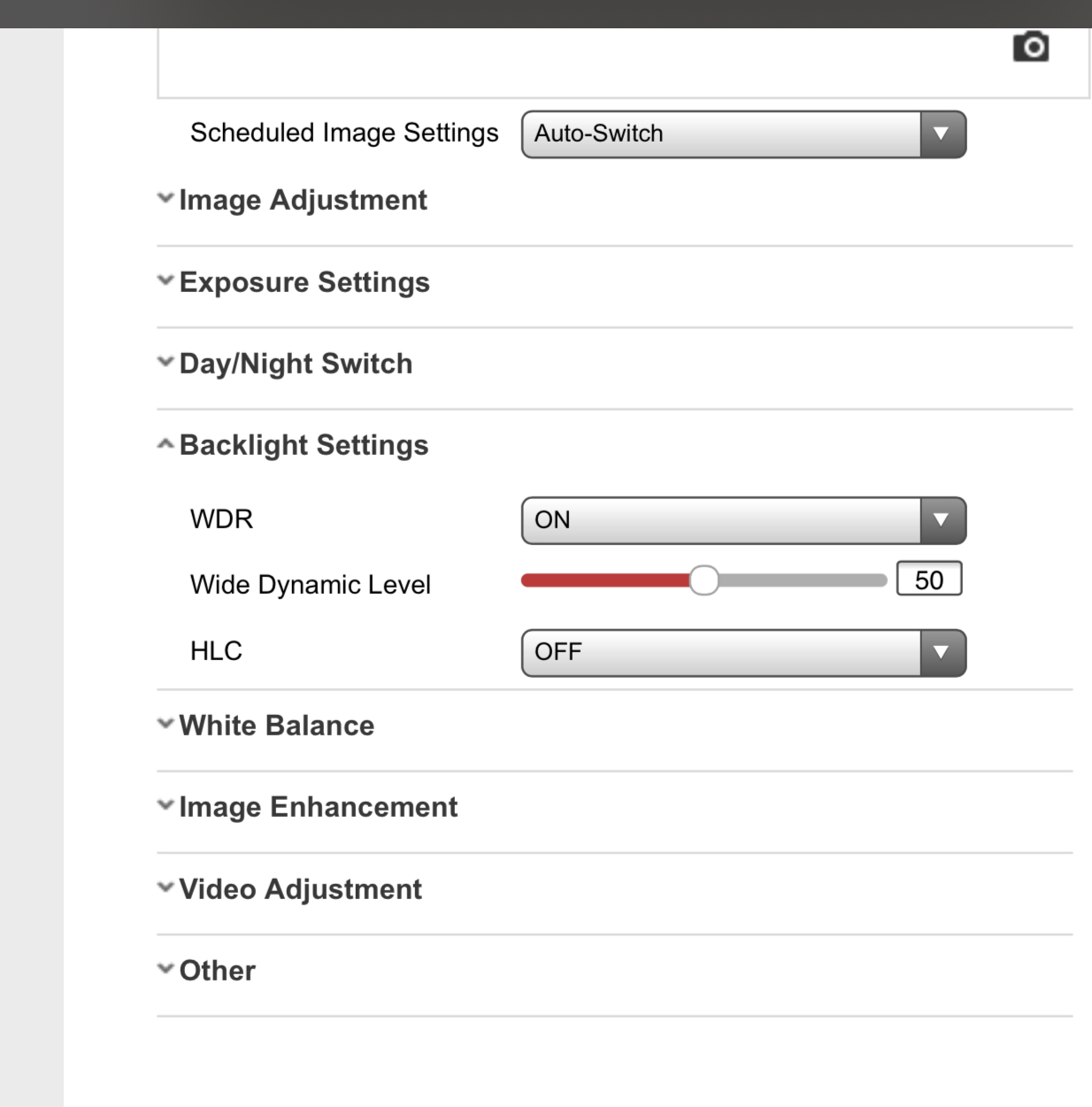Click the camera snapshot icon

tap(1031, 46)
